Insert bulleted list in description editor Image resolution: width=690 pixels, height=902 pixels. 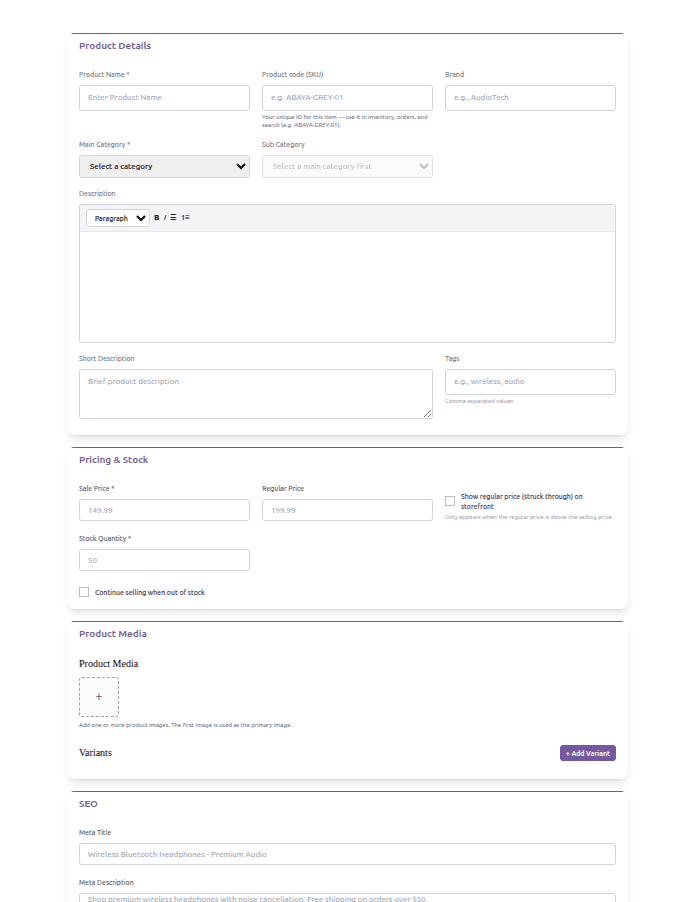pos(173,218)
